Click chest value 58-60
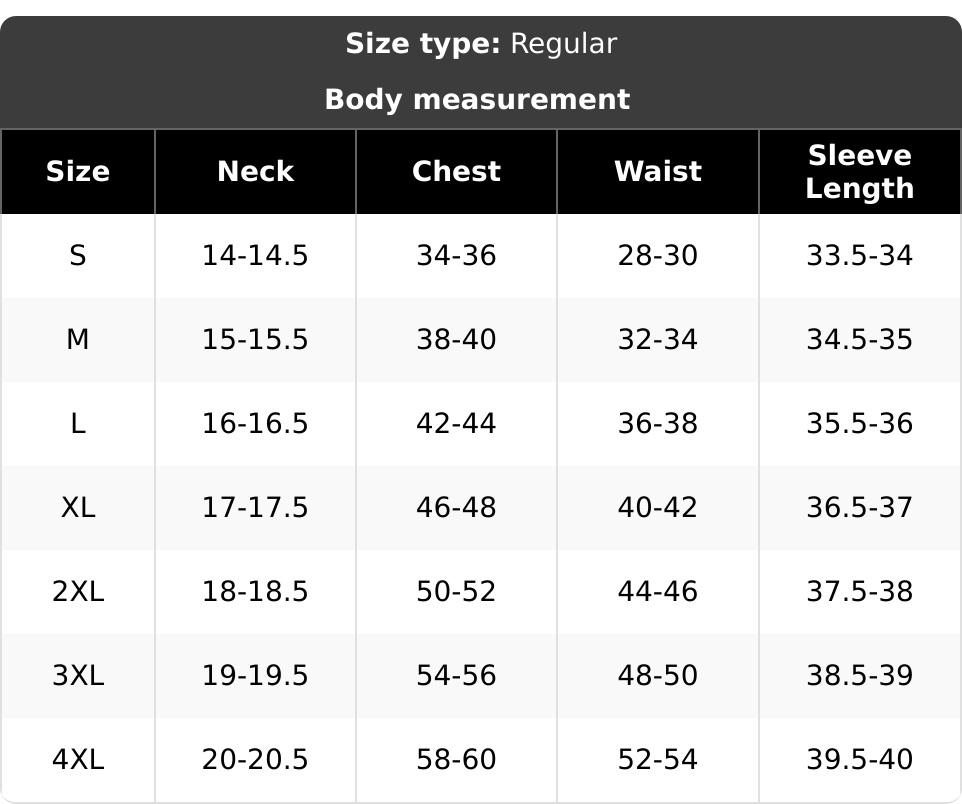Image resolution: width=962 pixels, height=804 pixels. coord(456,760)
